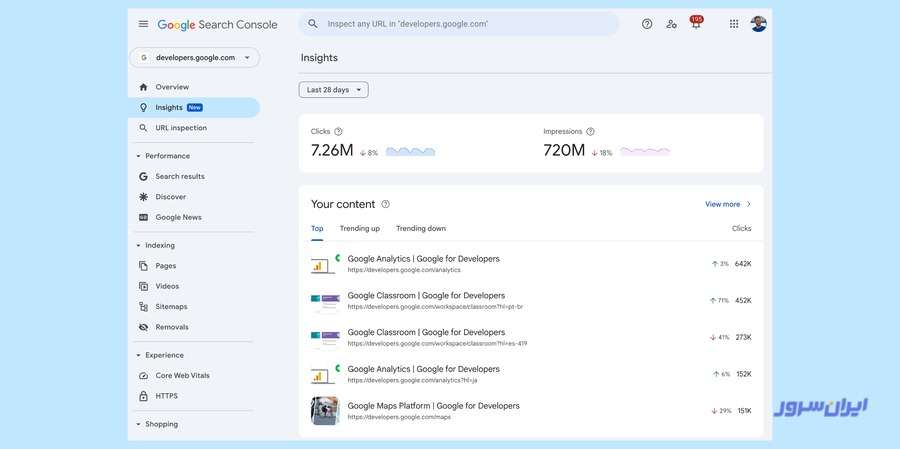This screenshot has width=900, height=449.
Task: Click the Videos icon in sidebar
Action: (143, 286)
